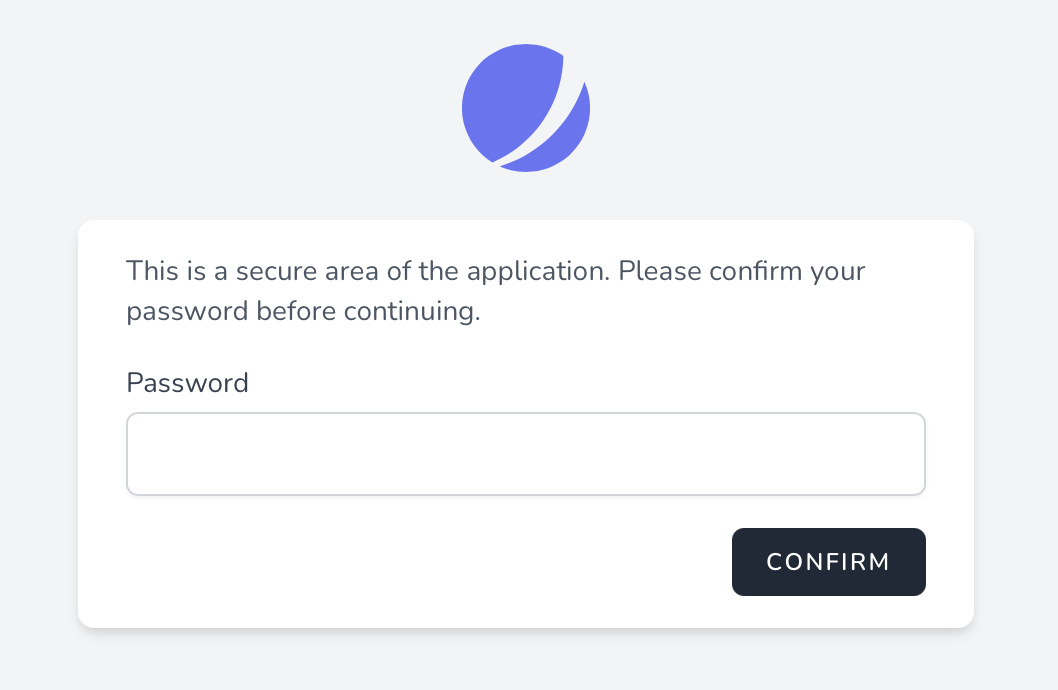Click the area below the CONFIRM button
The image size is (1058, 690).
pyautogui.click(x=828, y=608)
